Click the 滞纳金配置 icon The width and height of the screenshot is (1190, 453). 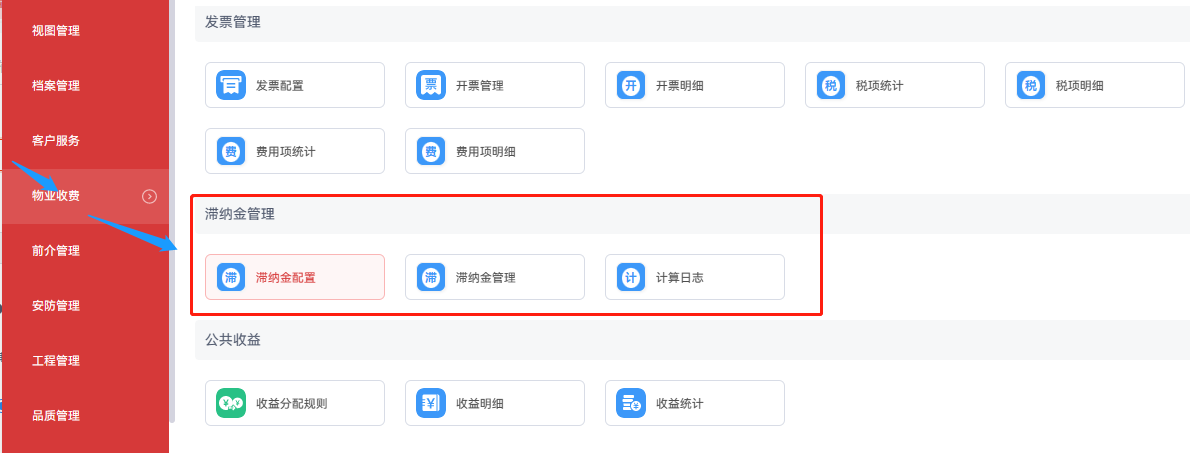pyautogui.click(x=231, y=278)
